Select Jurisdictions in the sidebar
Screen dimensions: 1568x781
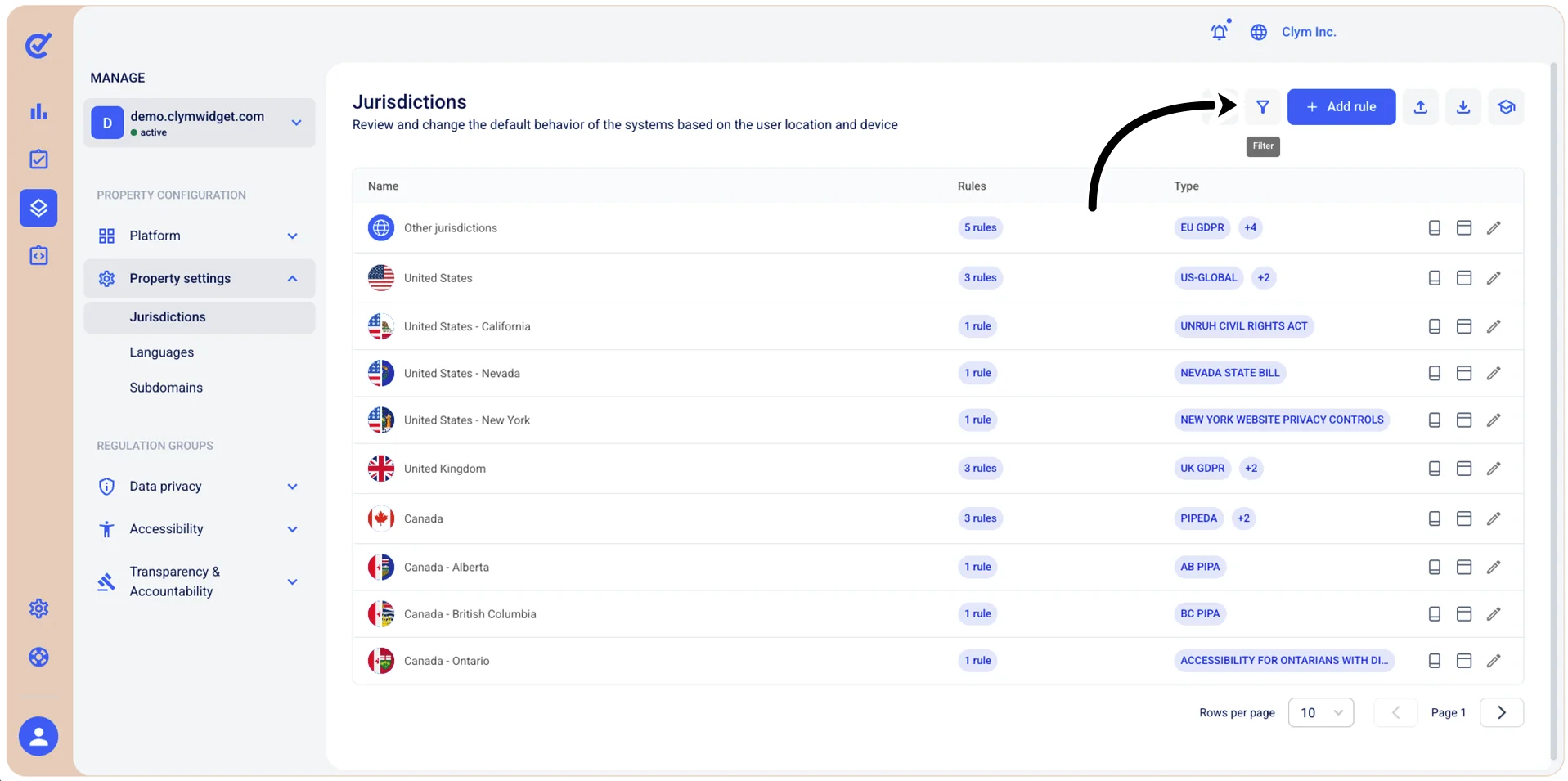click(199, 317)
